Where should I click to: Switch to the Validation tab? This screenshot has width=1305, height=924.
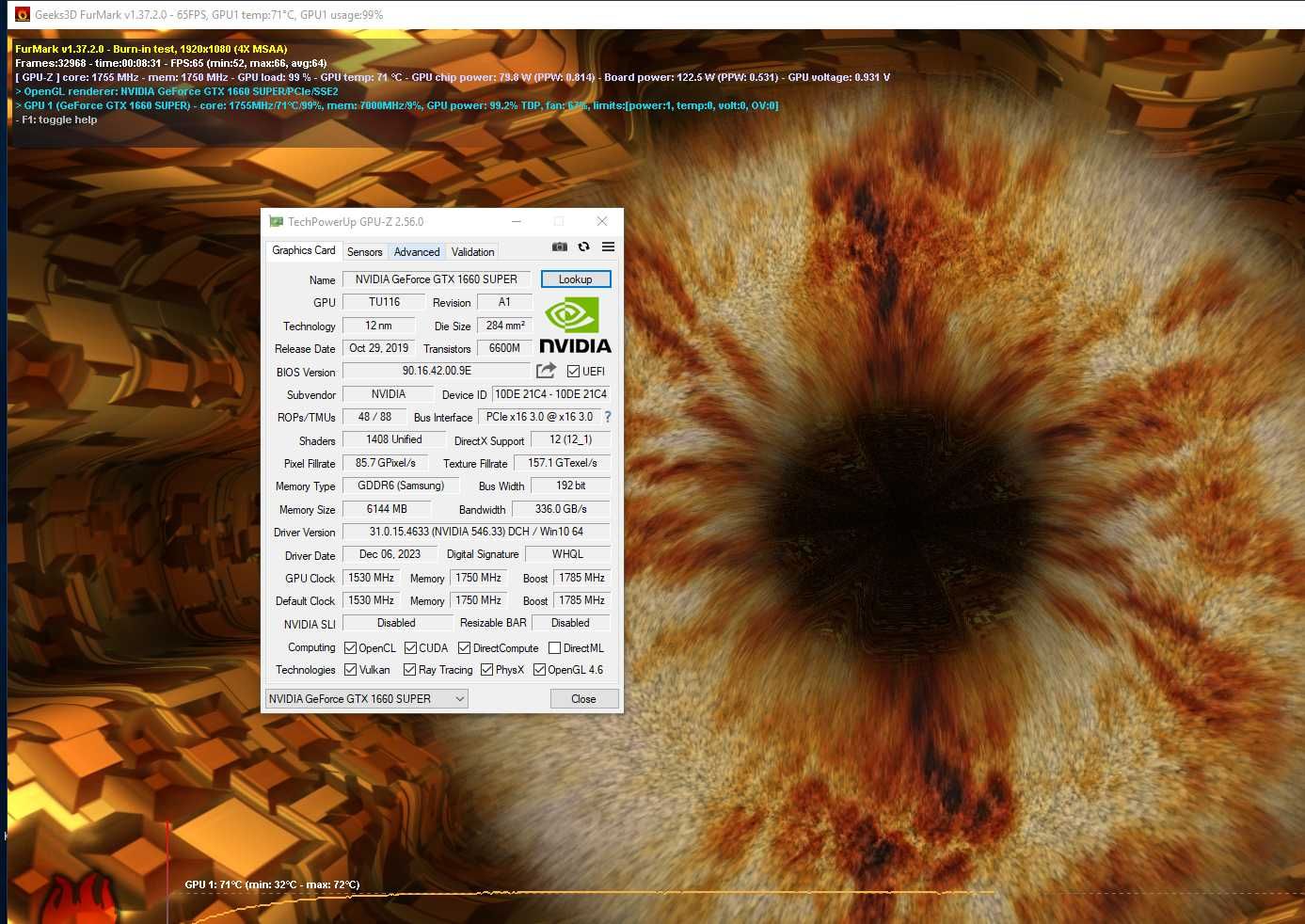pyautogui.click(x=472, y=252)
